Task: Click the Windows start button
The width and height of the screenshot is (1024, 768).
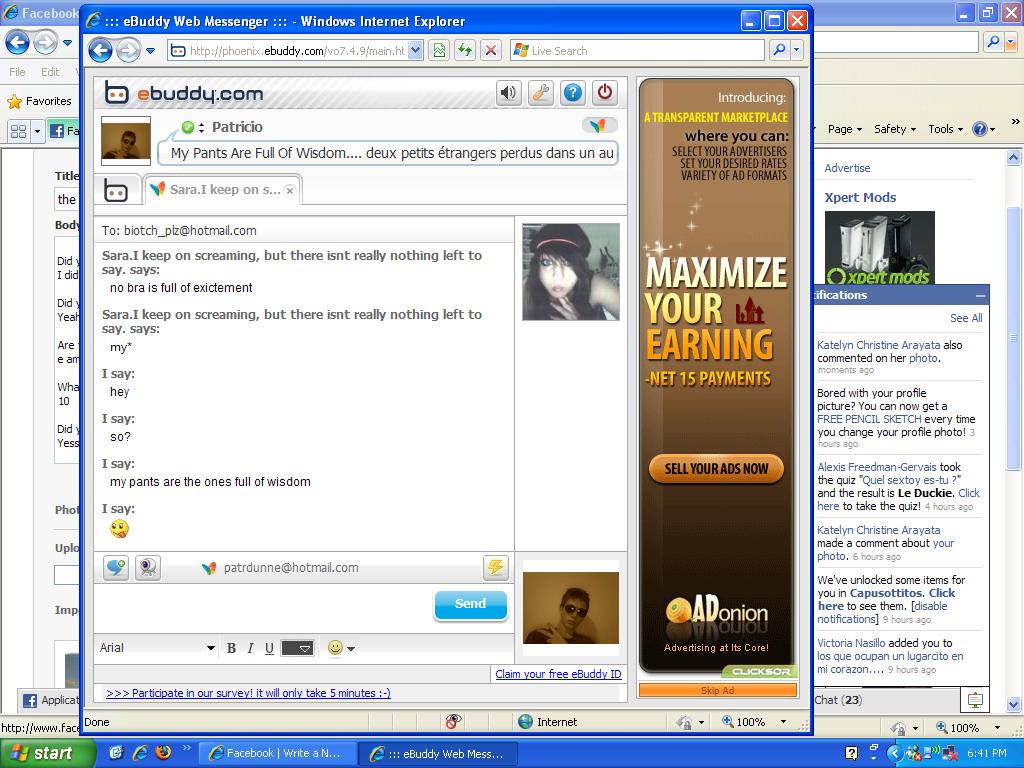Action: point(48,754)
